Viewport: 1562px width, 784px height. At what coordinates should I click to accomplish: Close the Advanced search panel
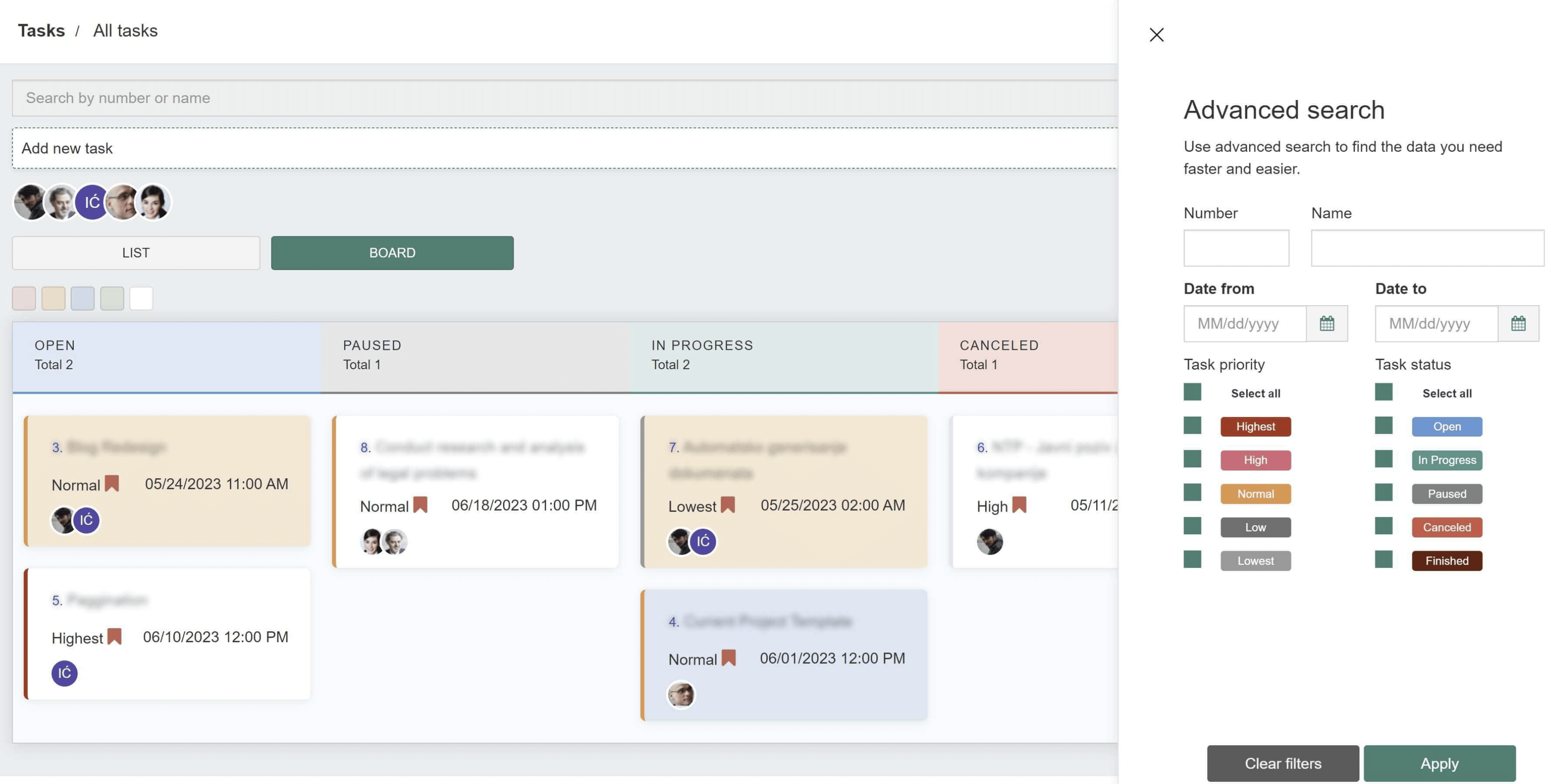(1157, 34)
